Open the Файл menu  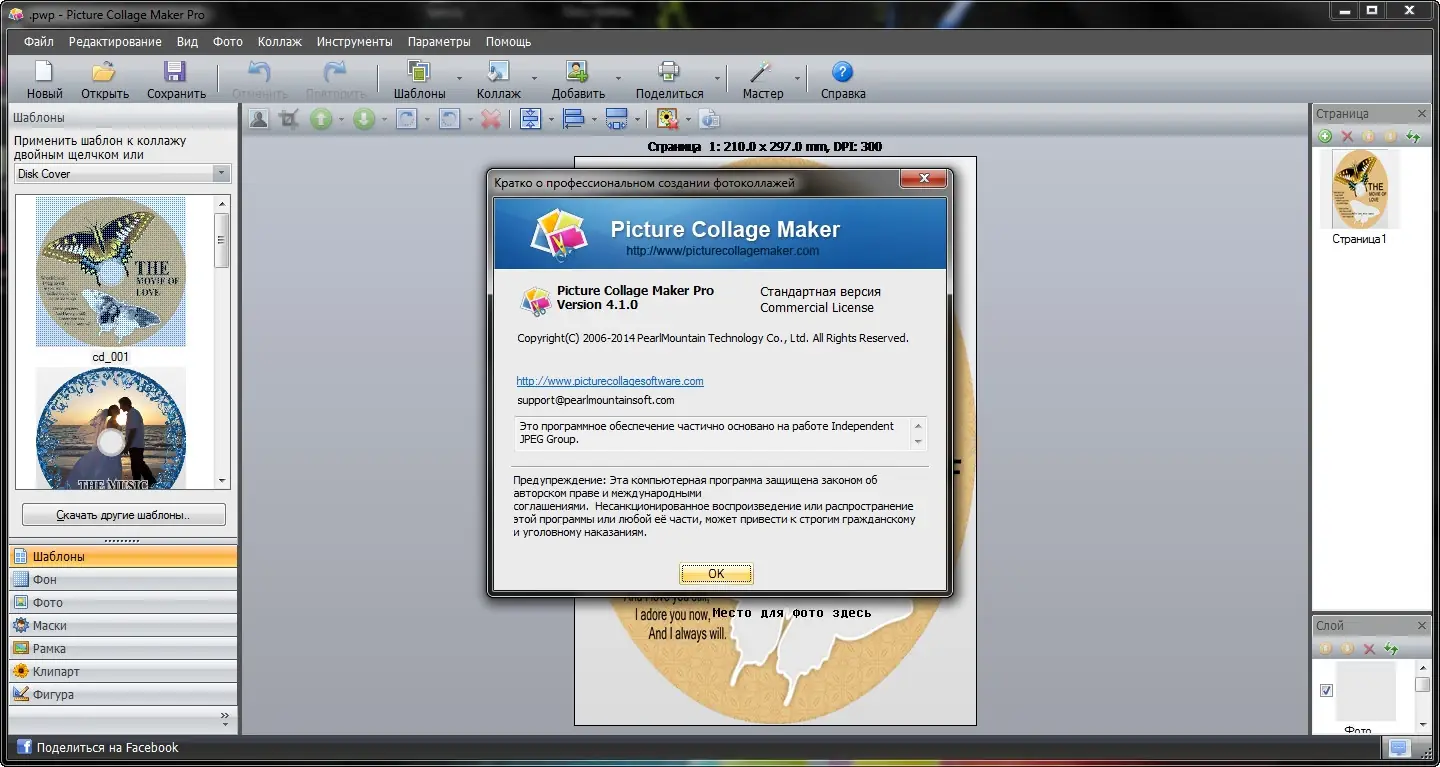click(39, 42)
